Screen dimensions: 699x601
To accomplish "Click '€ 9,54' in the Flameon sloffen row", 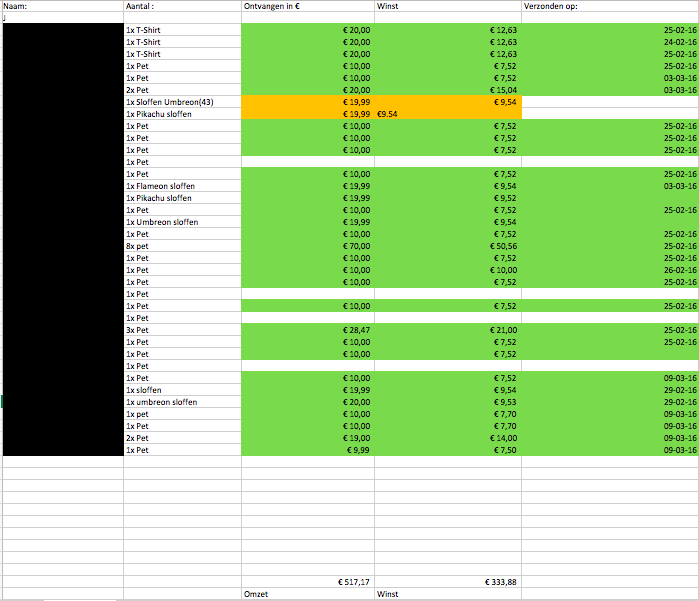I will tap(448, 186).
